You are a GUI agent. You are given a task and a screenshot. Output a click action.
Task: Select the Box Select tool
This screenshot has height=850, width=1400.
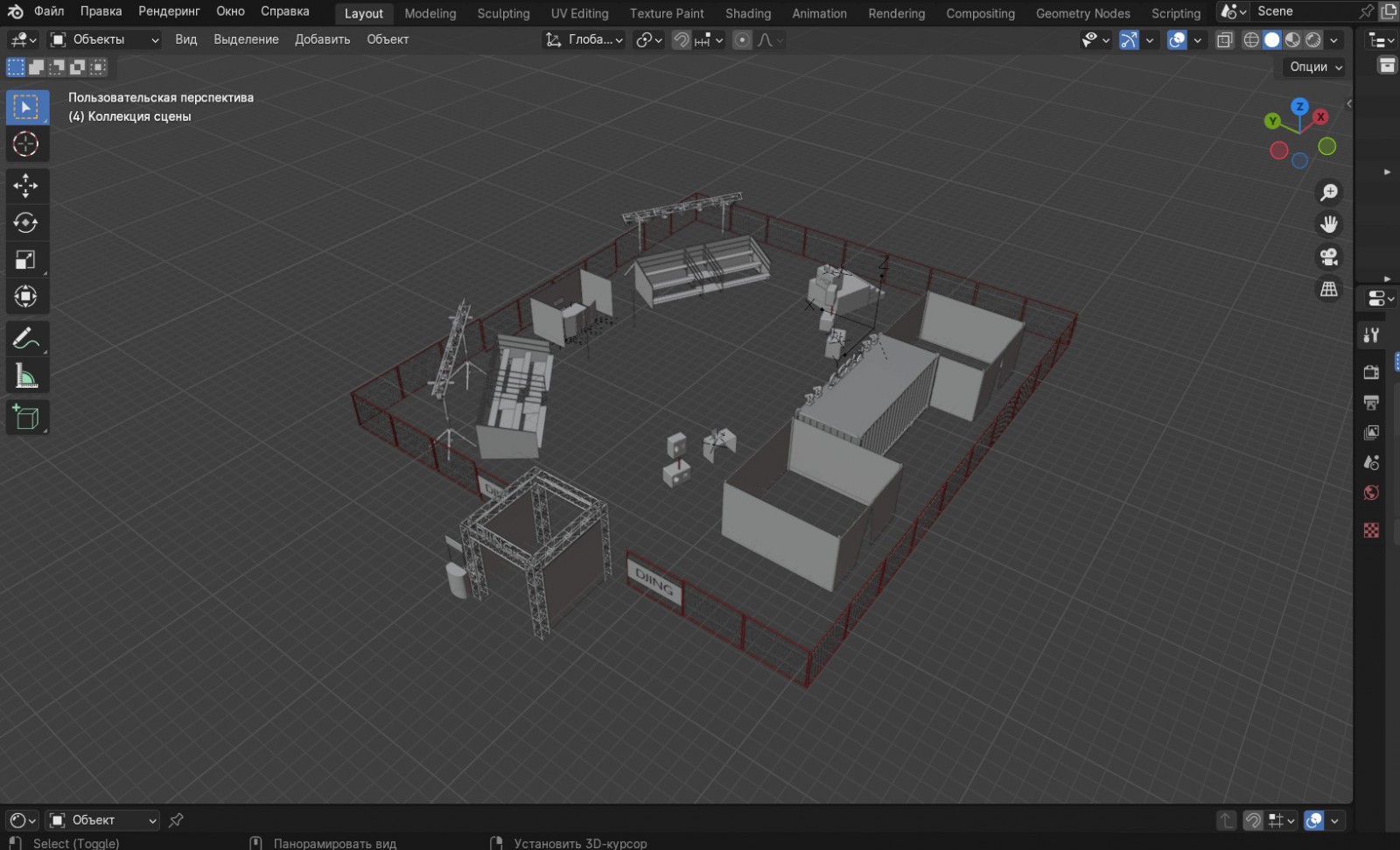(26, 107)
